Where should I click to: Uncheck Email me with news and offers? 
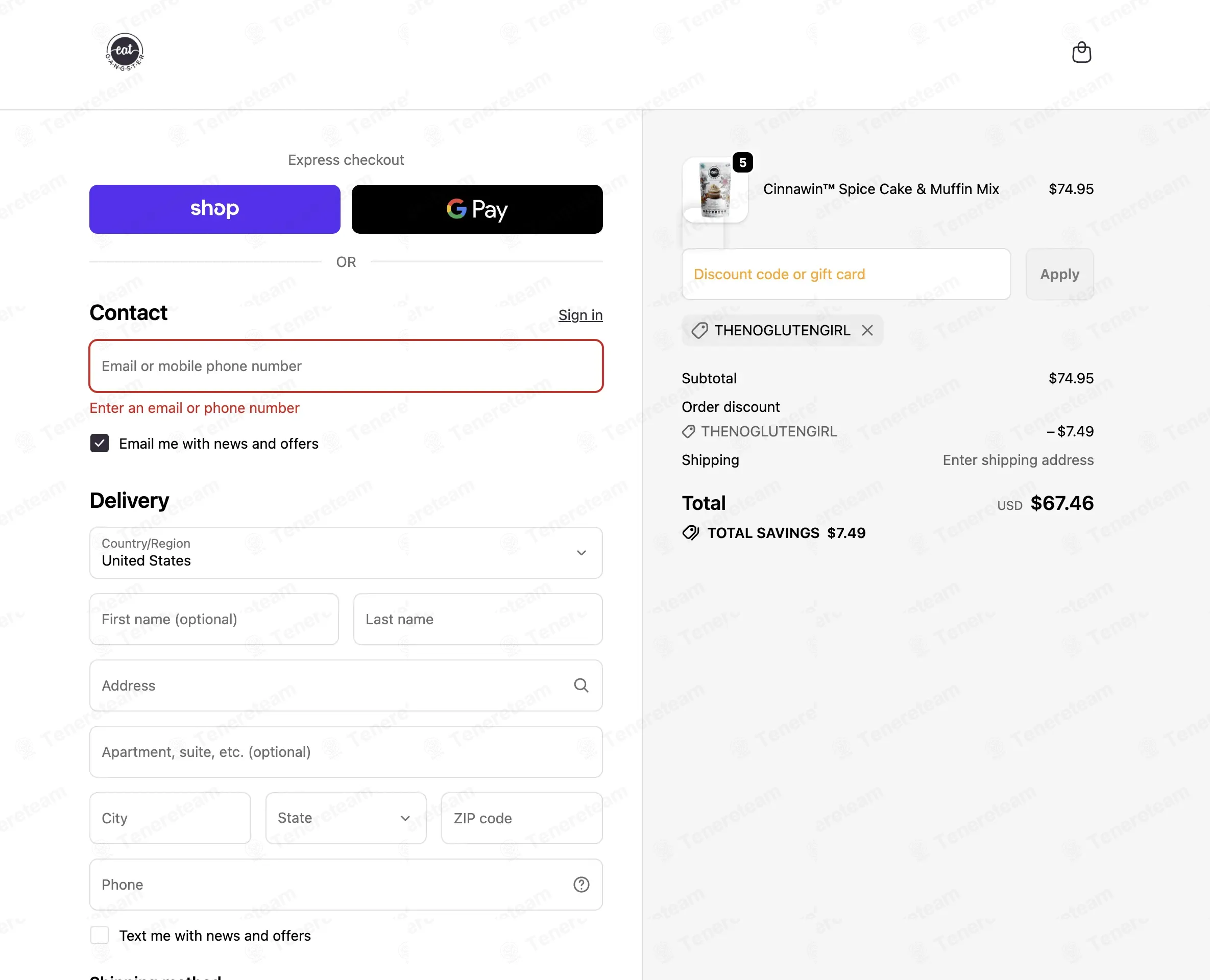point(100,444)
